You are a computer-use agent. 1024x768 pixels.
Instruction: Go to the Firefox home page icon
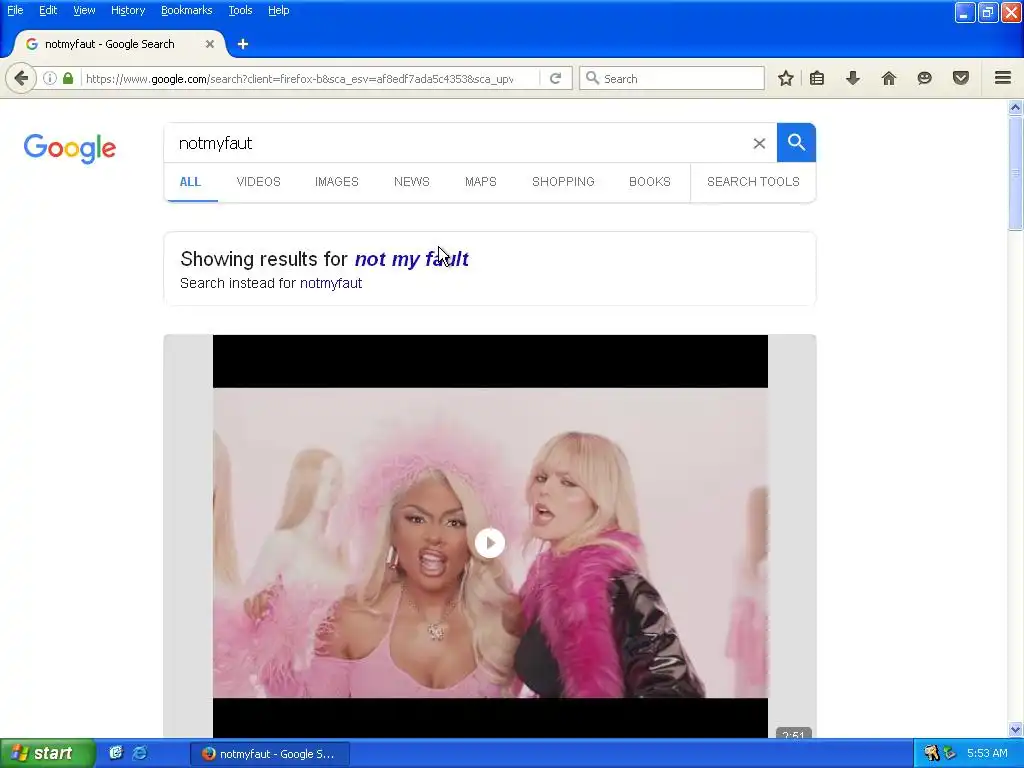click(888, 78)
